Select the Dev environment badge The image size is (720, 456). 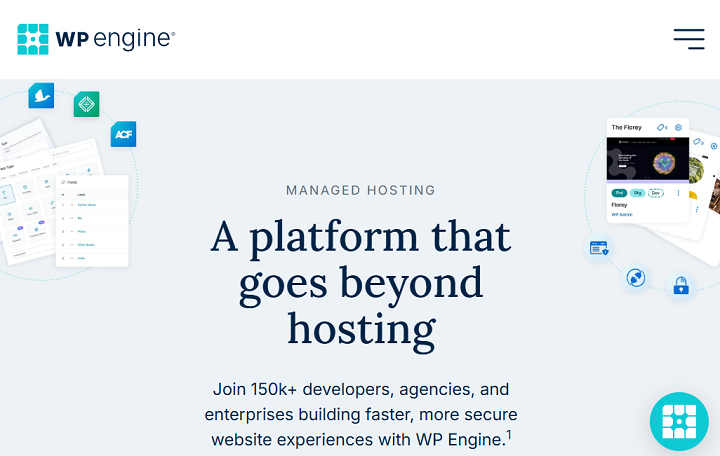pyautogui.click(x=656, y=193)
